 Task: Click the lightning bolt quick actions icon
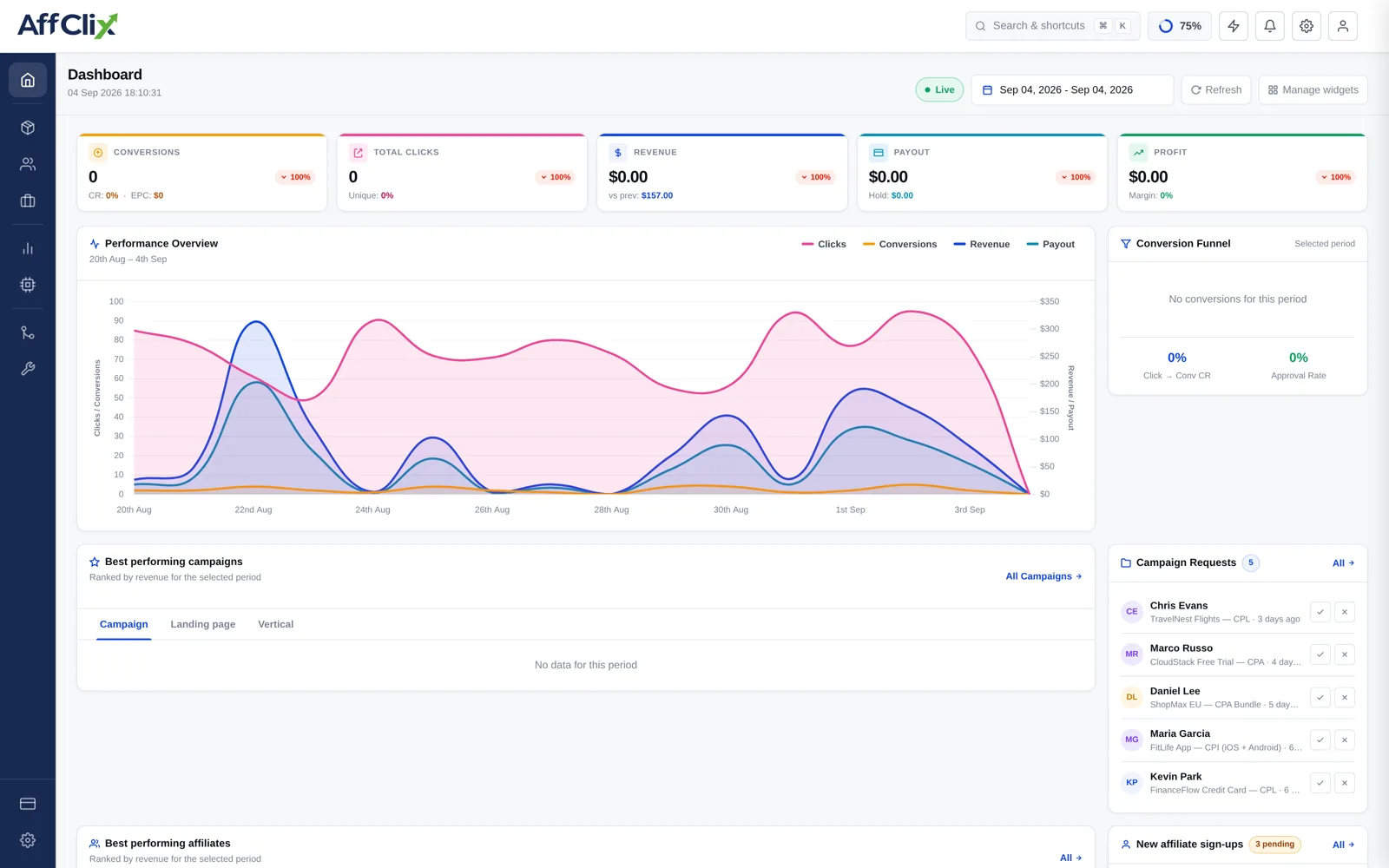click(x=1234, y=26)
